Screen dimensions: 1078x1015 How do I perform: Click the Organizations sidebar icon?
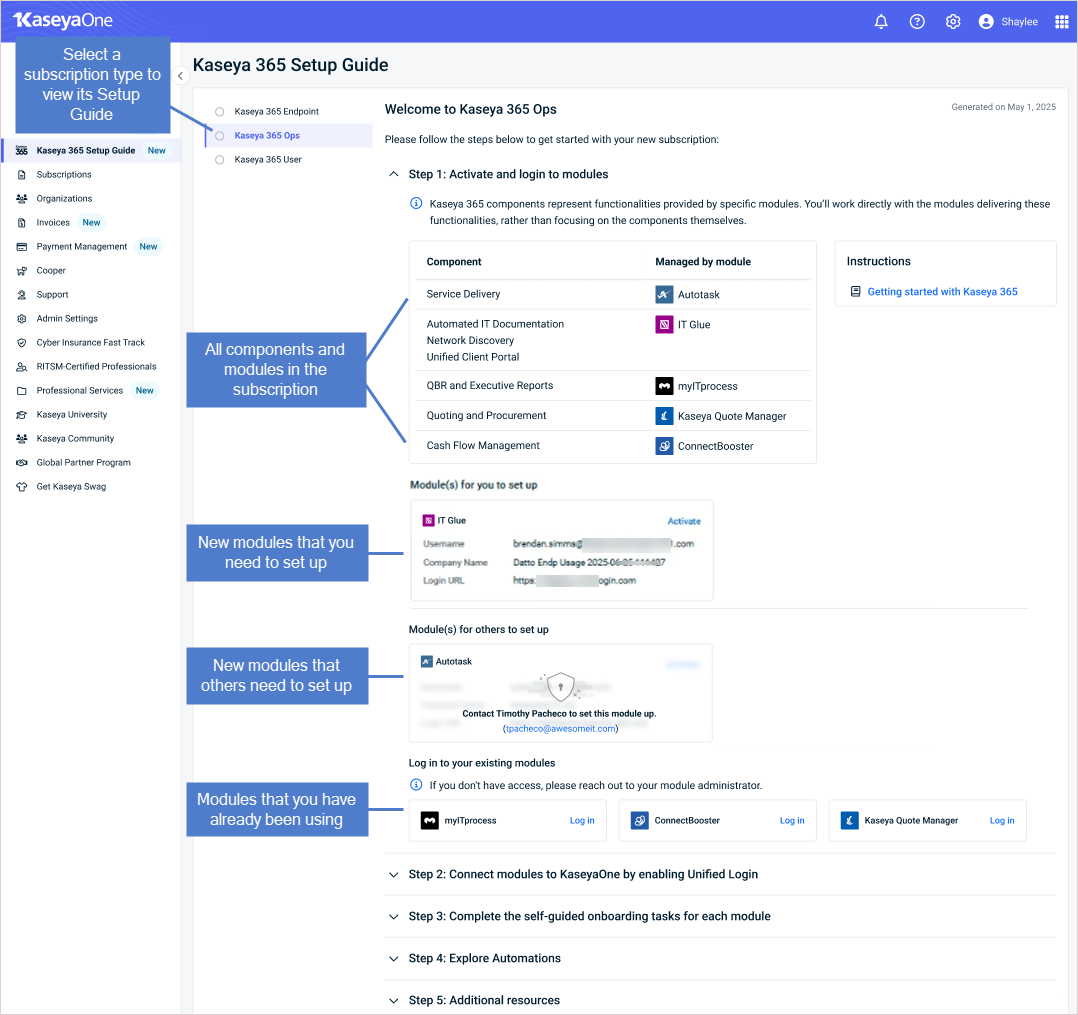tap(21, 199)
